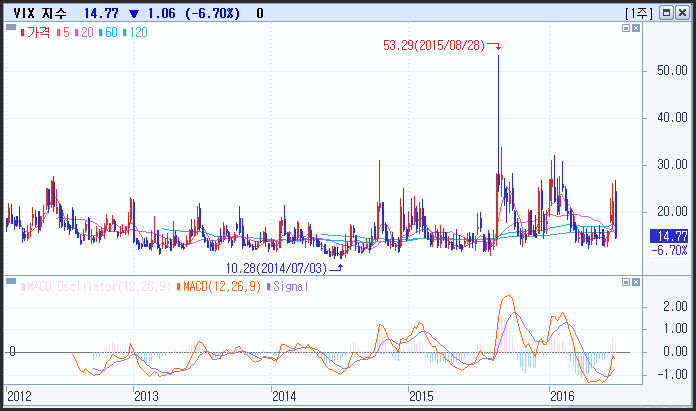Viewport: 696px width, 411px height.
Task: Click the 2013 timeline label
Action: [x=146, y=396]
